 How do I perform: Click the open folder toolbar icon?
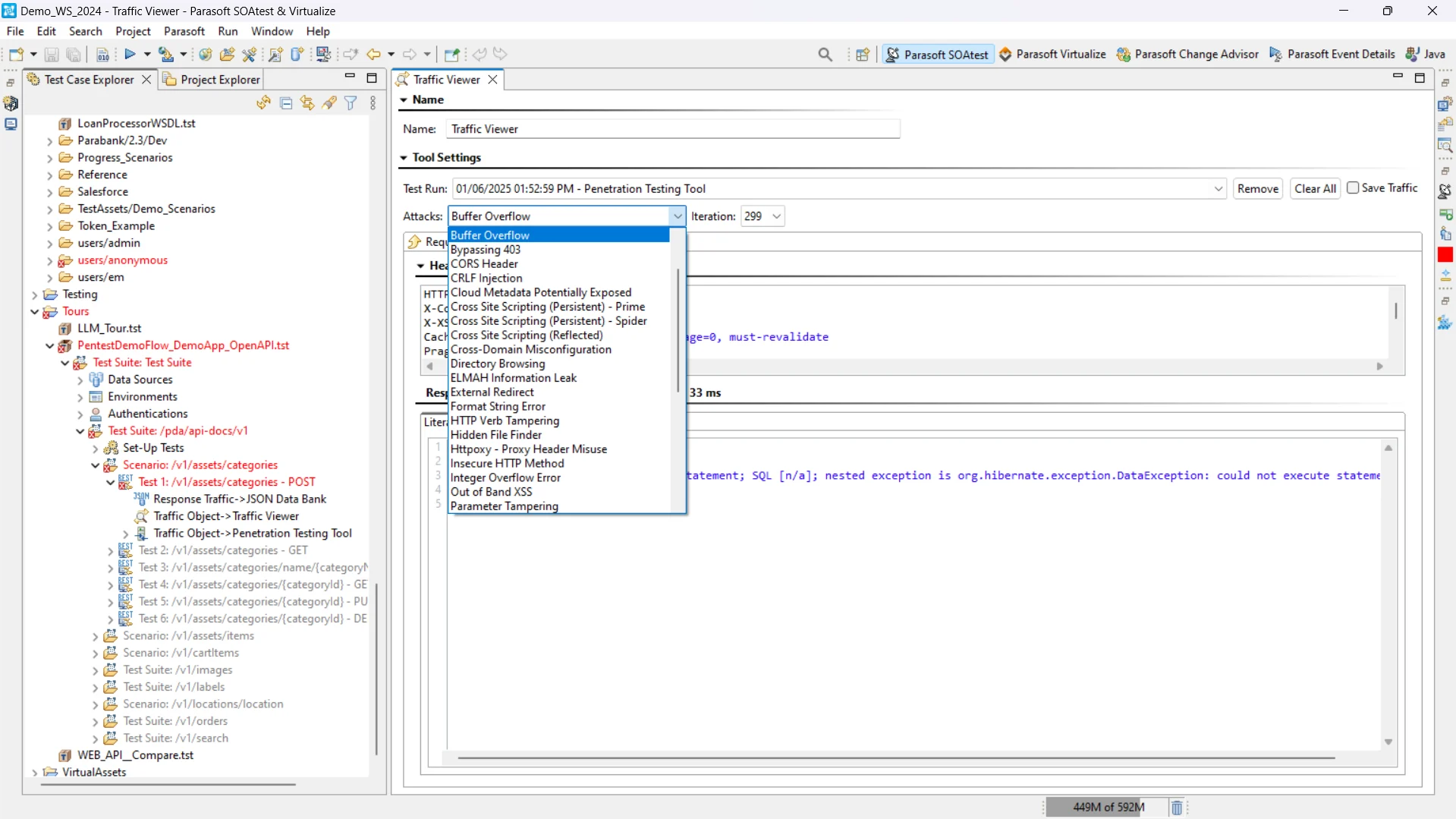(x=227, y=55)
